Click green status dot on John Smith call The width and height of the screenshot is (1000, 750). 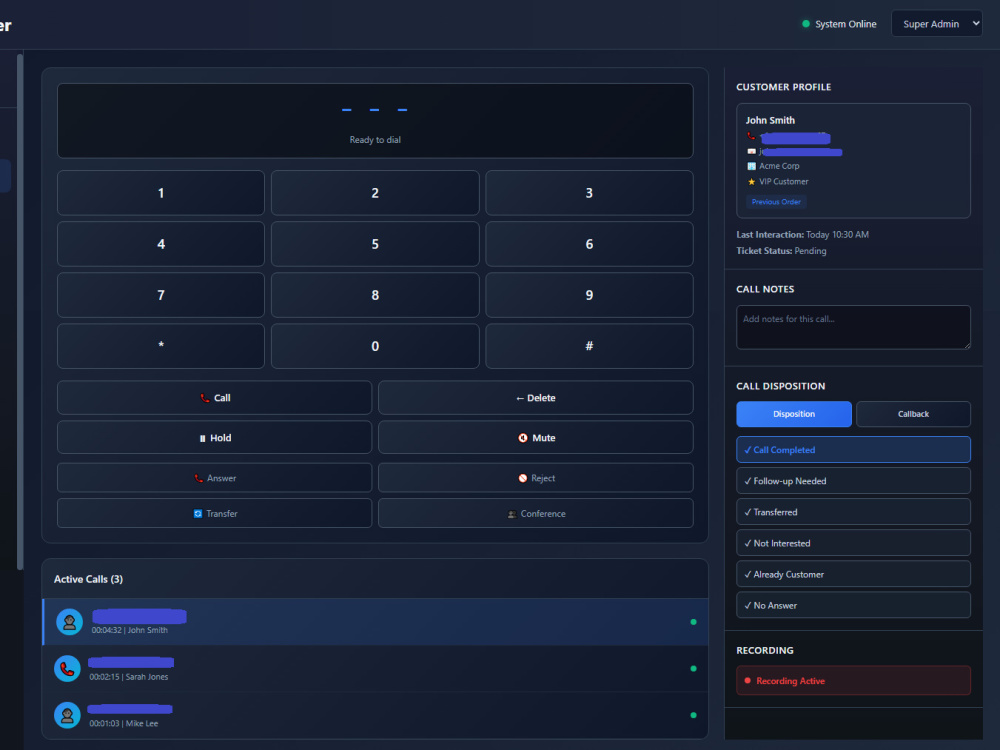pyautogui.click(x=693, y=622)
